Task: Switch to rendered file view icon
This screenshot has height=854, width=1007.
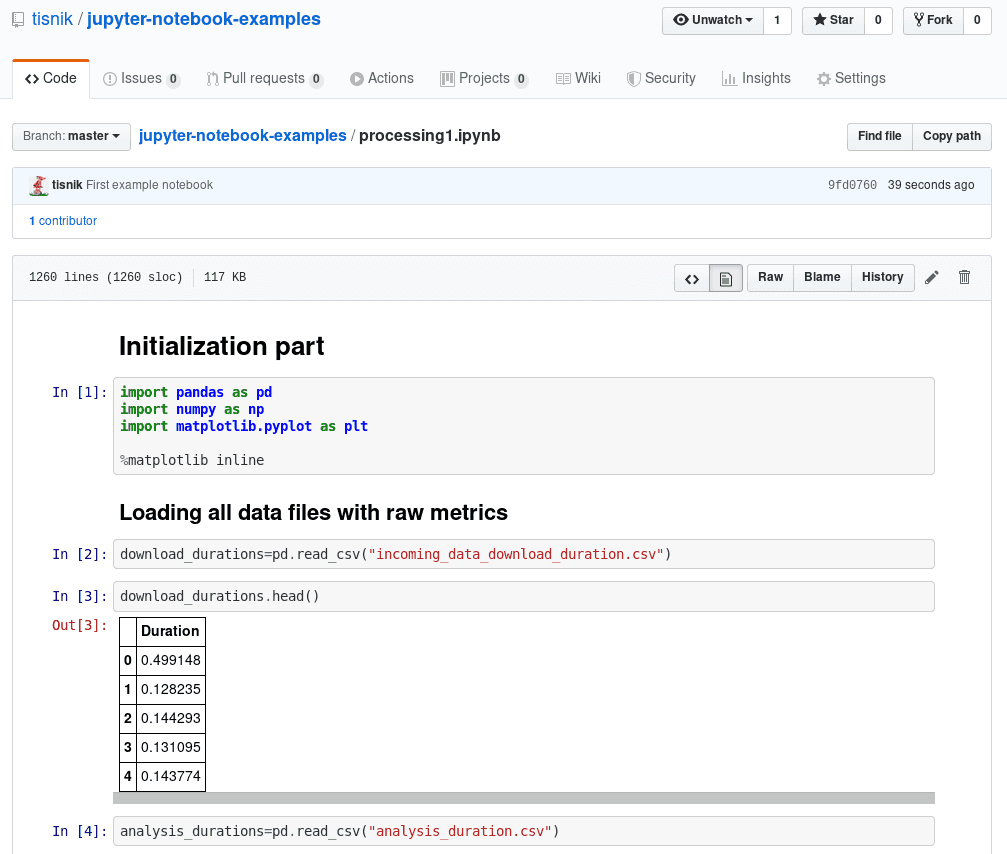Action: pos(725,279)
